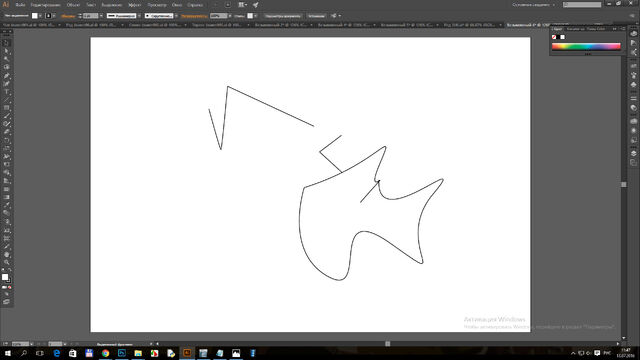Open the brush definition dropdown

[x=176, y=16]
